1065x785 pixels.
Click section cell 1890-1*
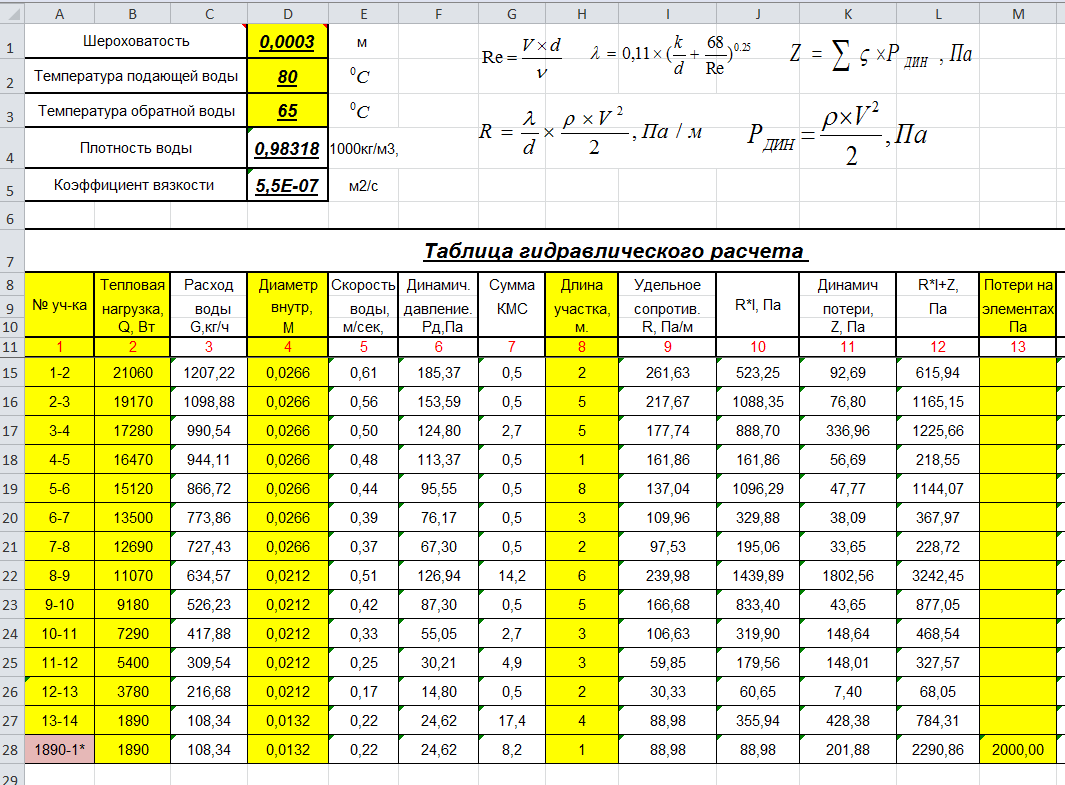coord(60,750)
